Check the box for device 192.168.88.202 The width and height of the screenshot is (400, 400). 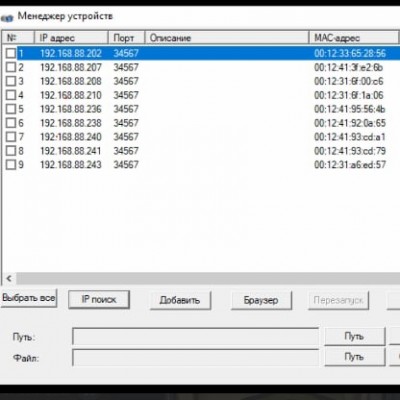(11, 53)
